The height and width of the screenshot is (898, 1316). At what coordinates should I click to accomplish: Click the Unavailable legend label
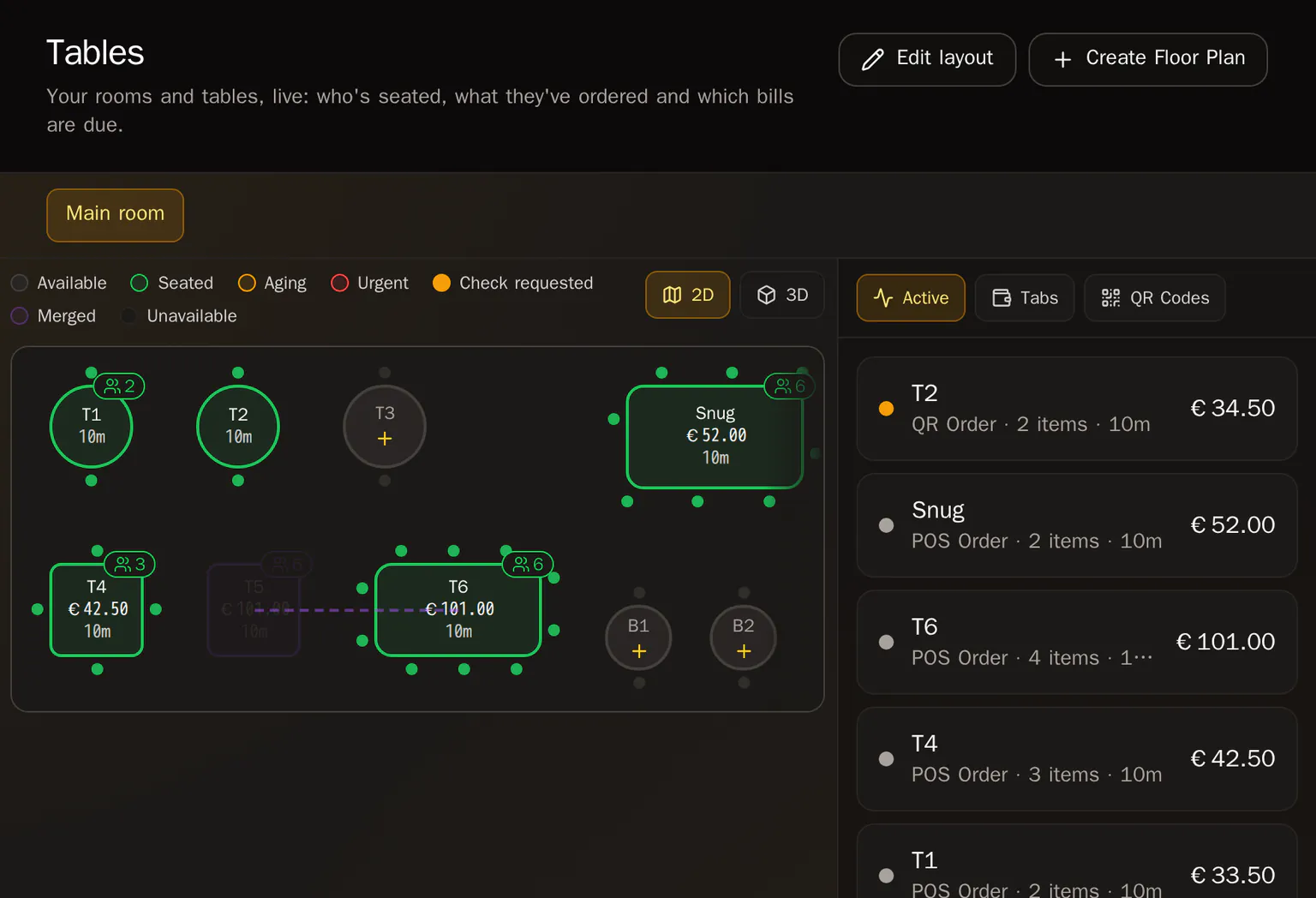click(x=192, y=315)
